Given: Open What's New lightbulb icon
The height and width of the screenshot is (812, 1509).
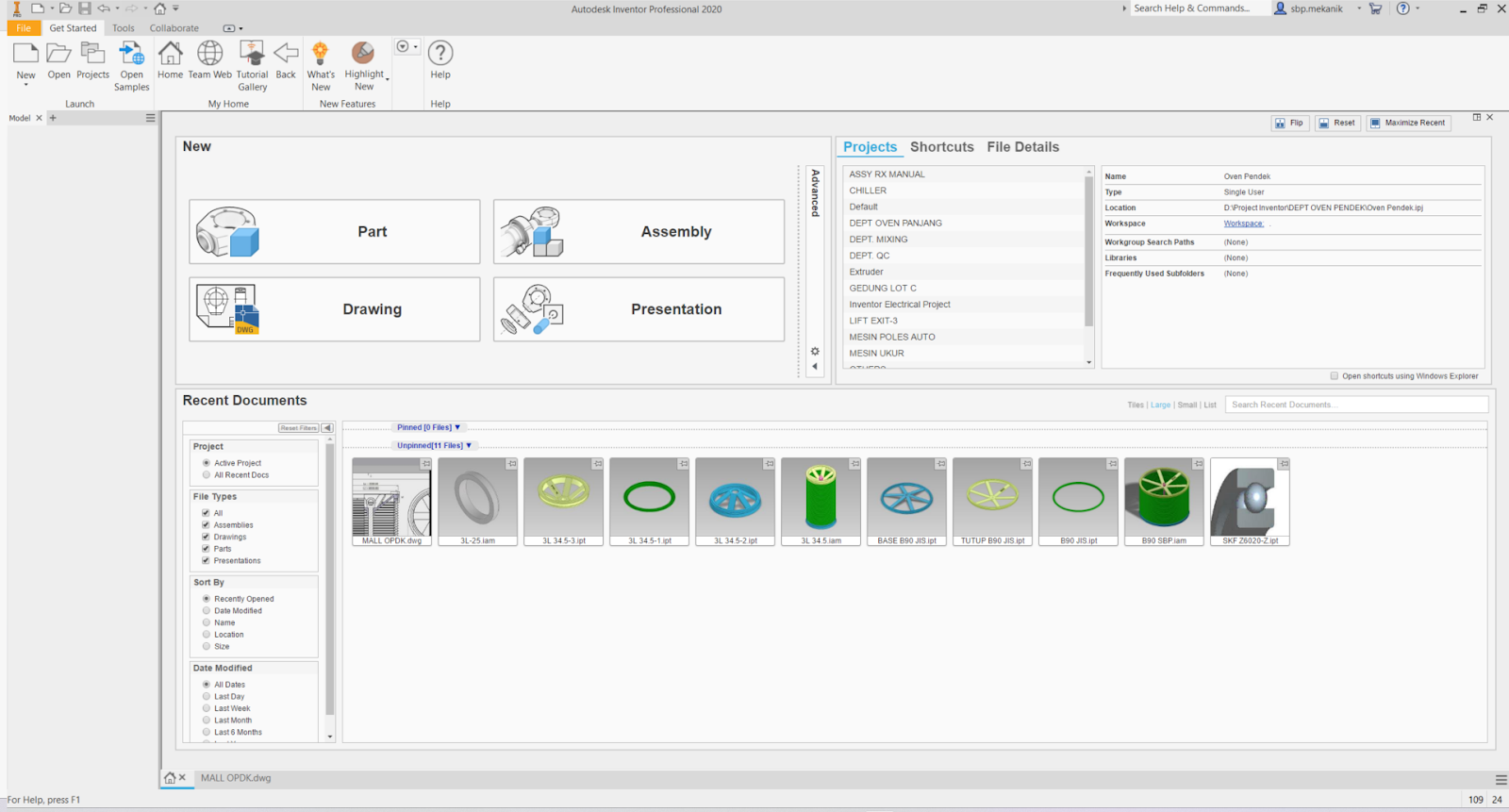Looking at the screenshot, I should 321,54.
